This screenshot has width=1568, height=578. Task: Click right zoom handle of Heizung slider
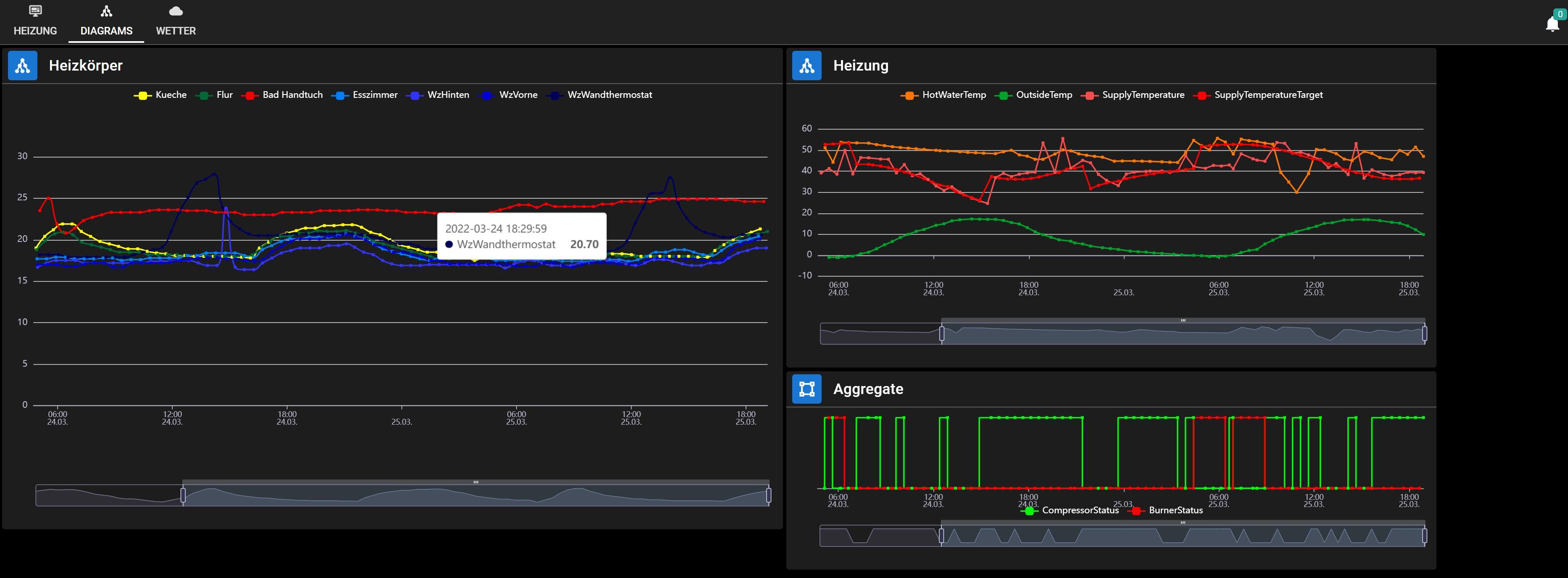(1424, 334)
